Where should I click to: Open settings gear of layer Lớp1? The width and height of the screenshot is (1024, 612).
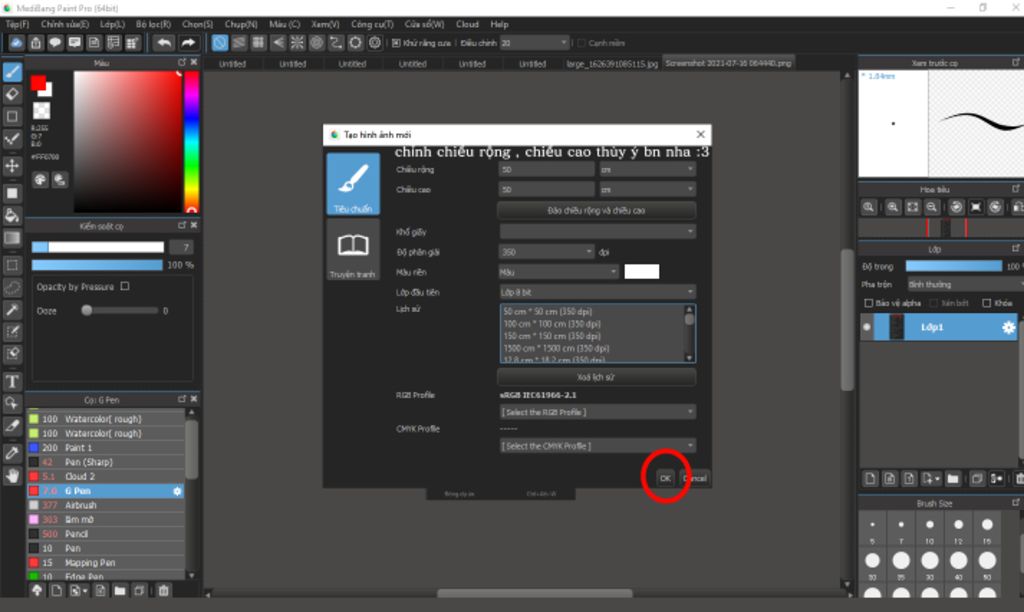[x=1008, y=327]
